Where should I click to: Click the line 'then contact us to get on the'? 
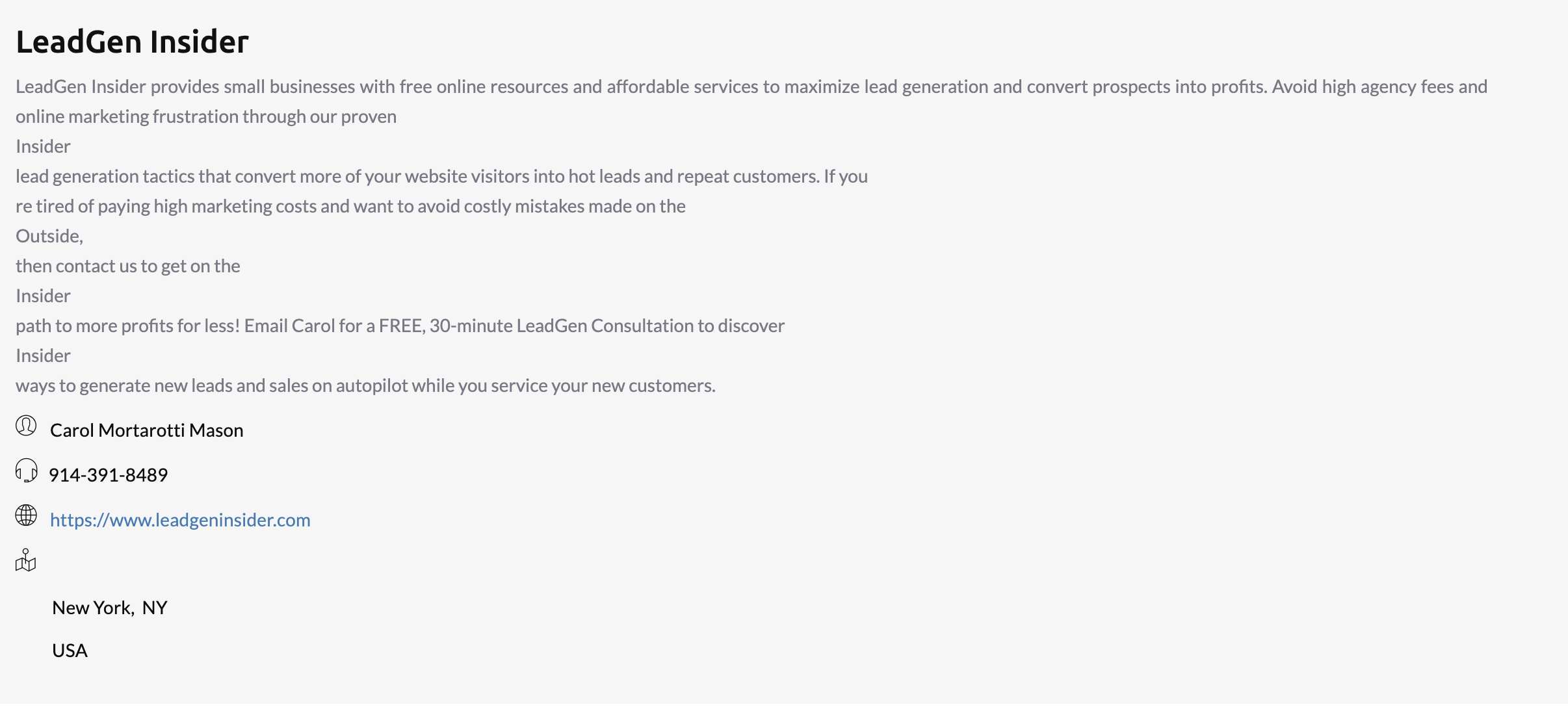(x=127, y=266)
